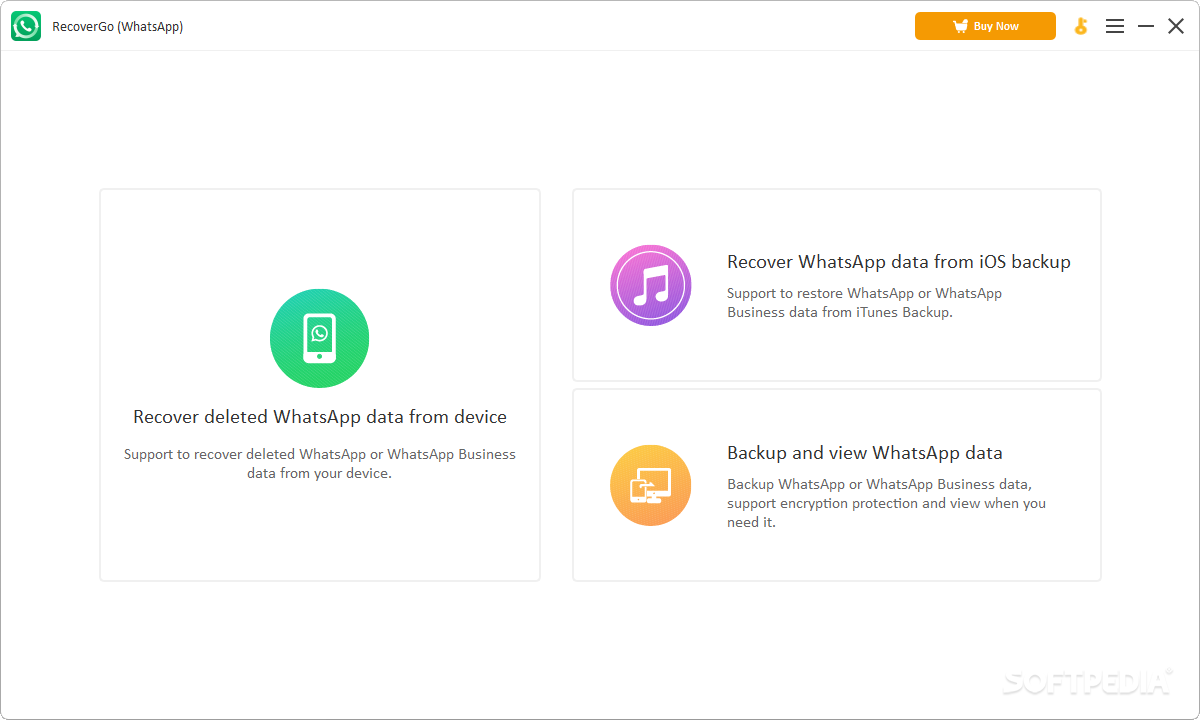The image size is (1200, 720).
Task: Select the purple iTunes music note icon
Action: [x=651, y=285]
